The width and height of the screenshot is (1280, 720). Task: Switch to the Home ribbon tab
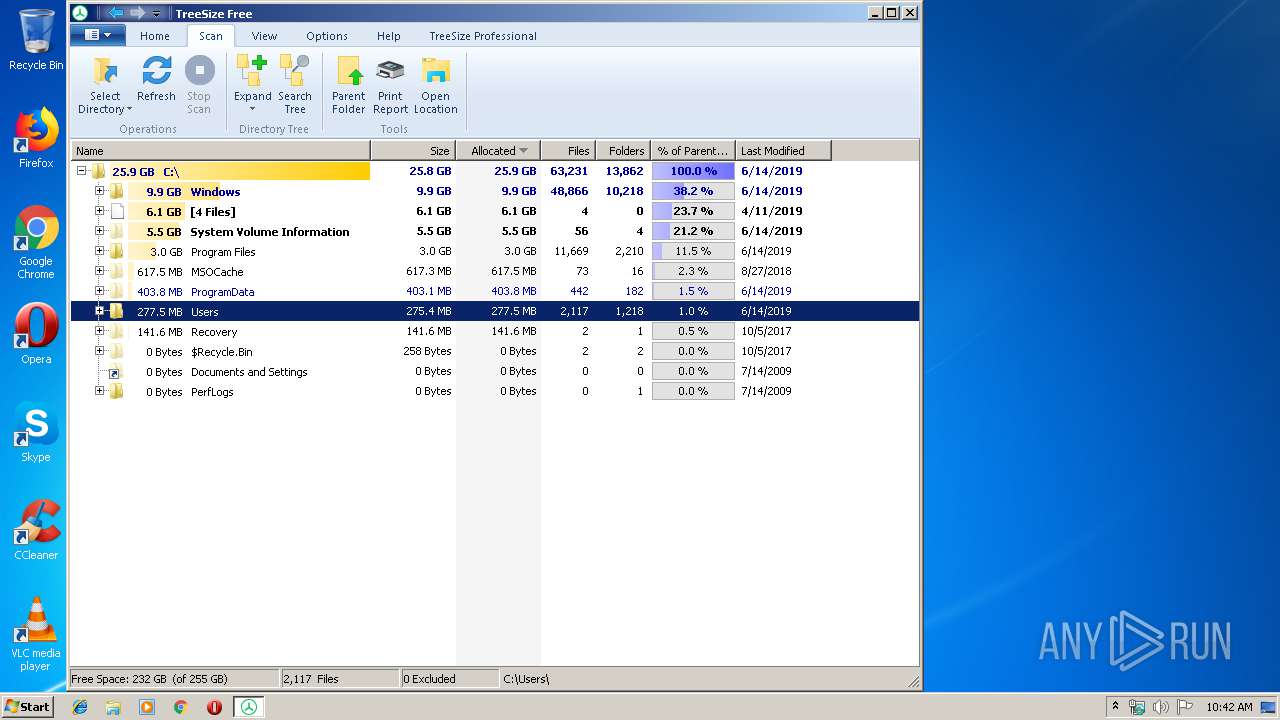tap(155, 36)
